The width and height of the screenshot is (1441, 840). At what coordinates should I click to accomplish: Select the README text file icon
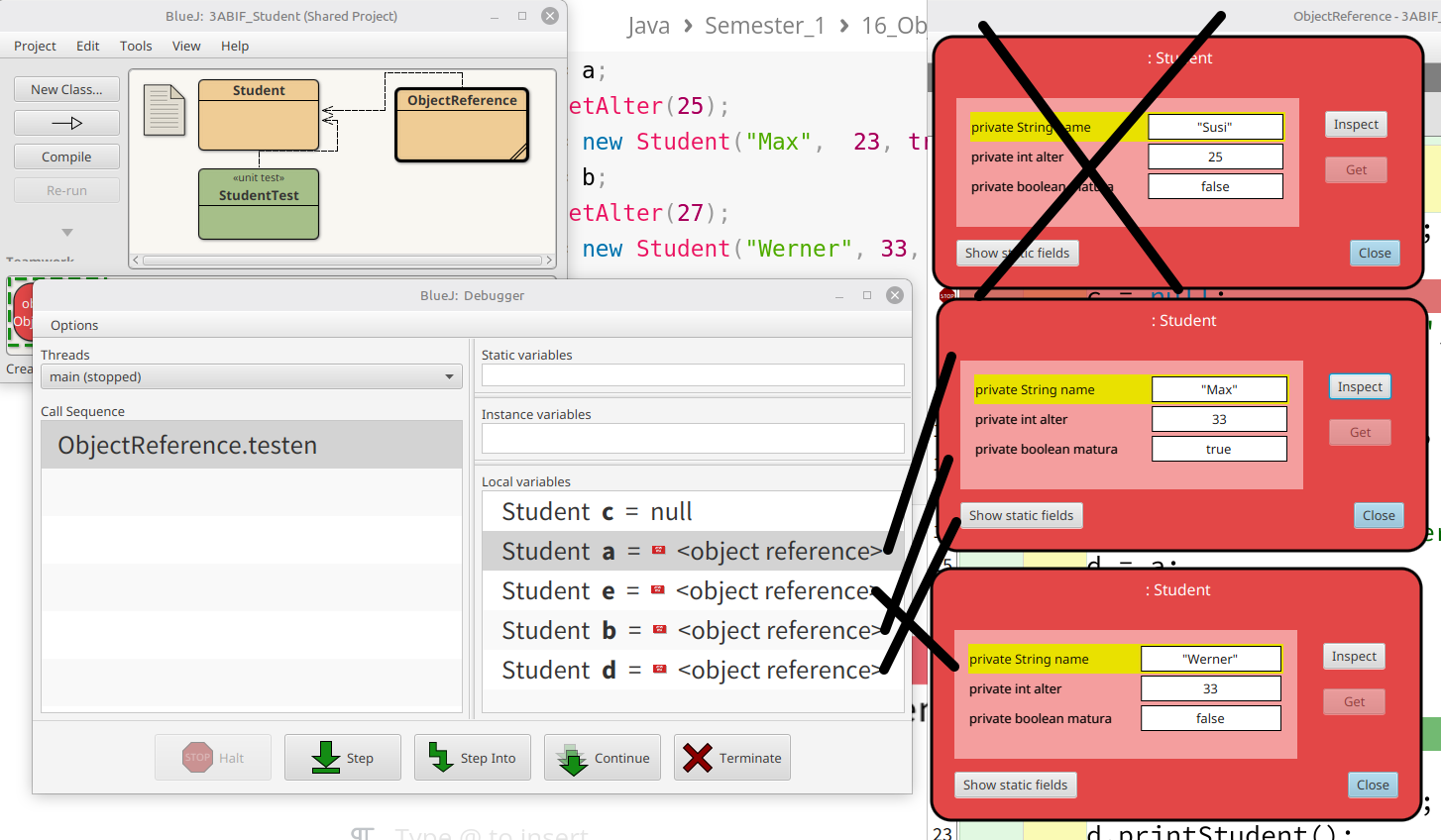(x=165, y=110)
